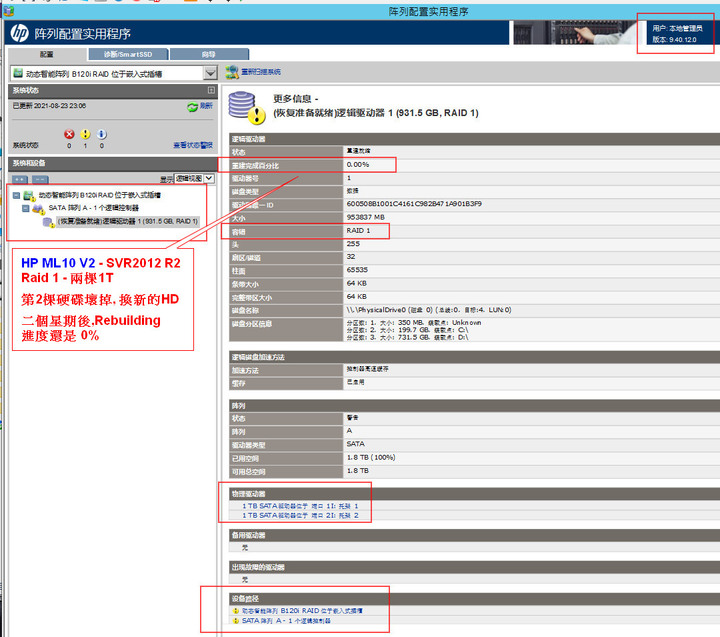
Task: Click the version 9.40.12.0 text
Action: tap(674, 39)
